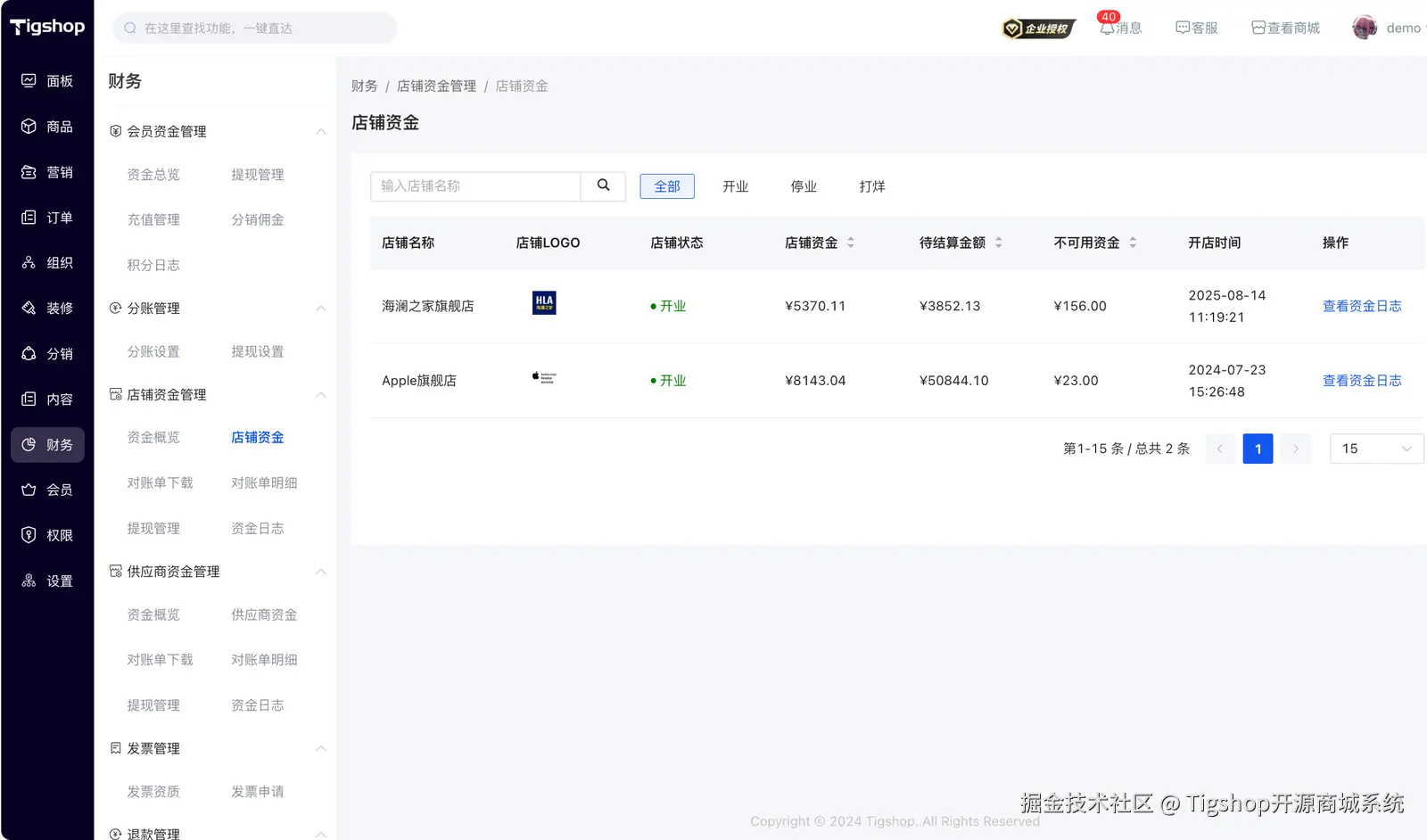The height and width of the screenshot is (840, 1427).
Task: Open the 会员 members icon
Action: click(x=29, y=490)
